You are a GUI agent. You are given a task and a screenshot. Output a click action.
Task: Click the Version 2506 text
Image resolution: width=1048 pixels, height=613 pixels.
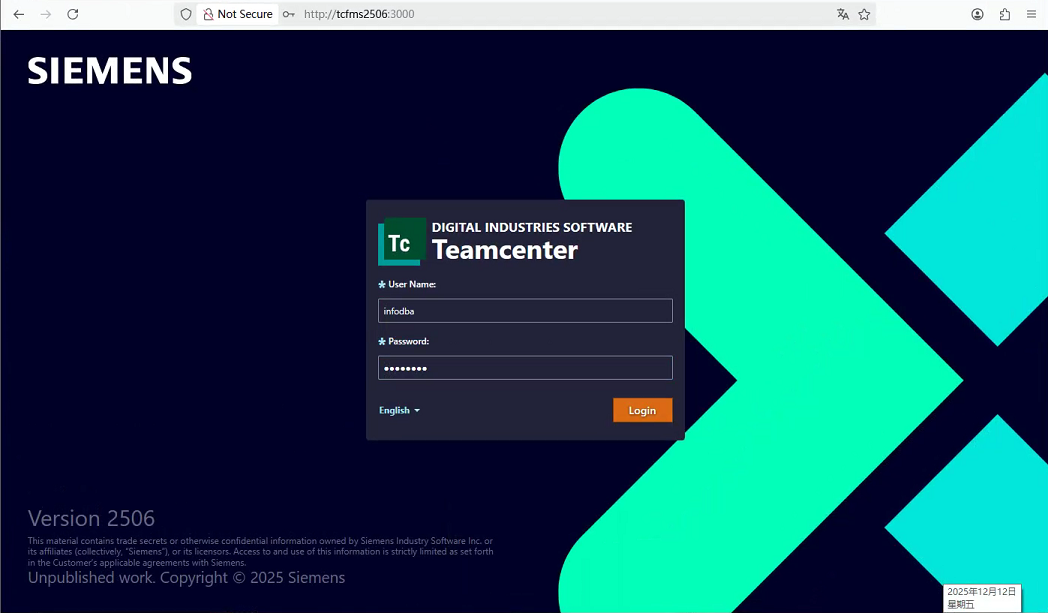click(x=91, y=518)
